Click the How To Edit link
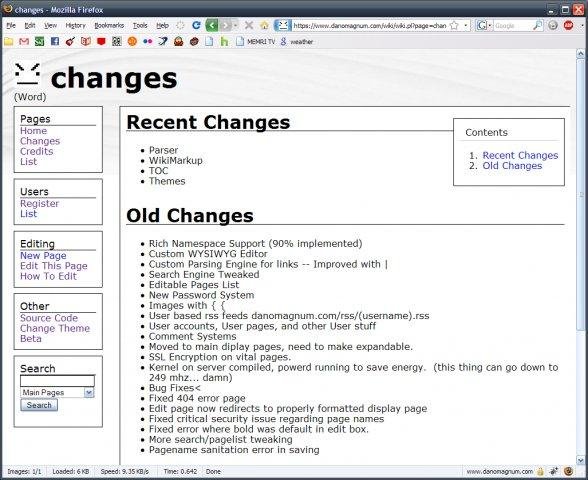 [x=48, y=276]
